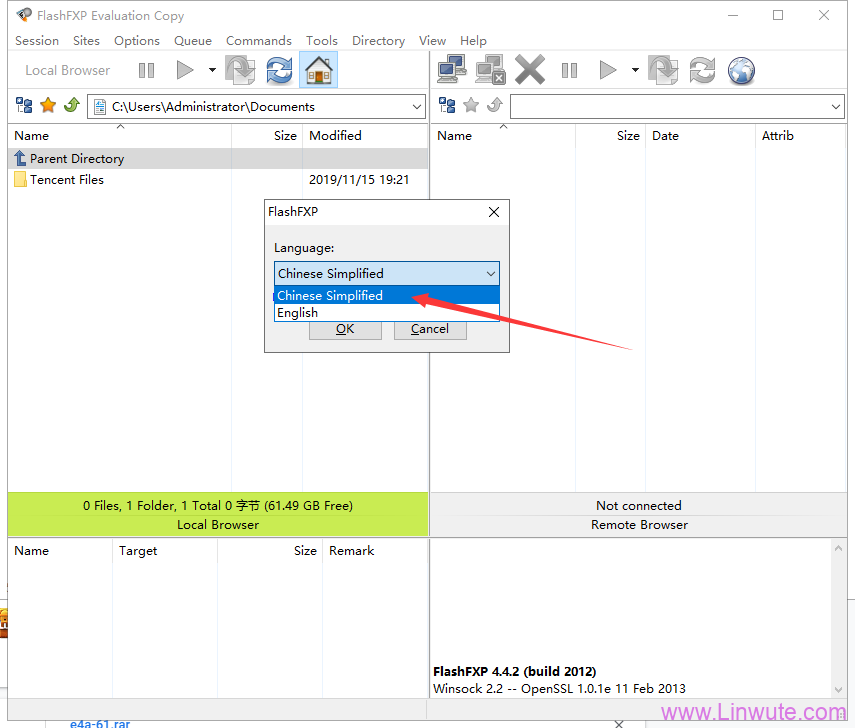
Task: Sort local files by Size column
Action: pyautogui.click(x=267, y=136)
